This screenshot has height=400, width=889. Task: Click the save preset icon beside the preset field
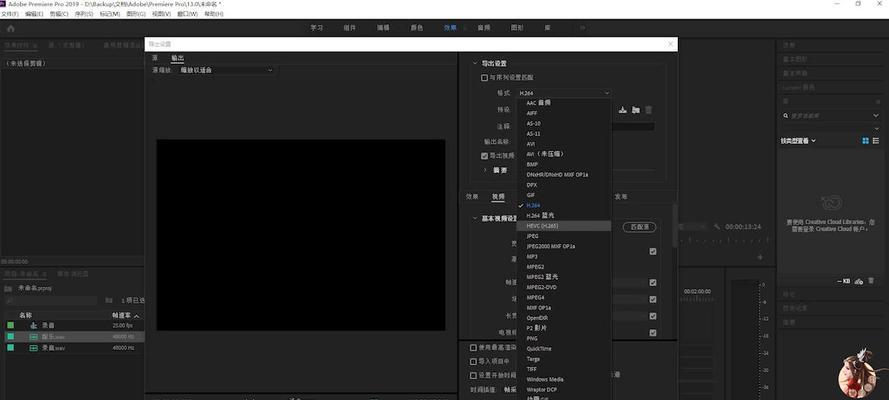(x=623, y=109)
